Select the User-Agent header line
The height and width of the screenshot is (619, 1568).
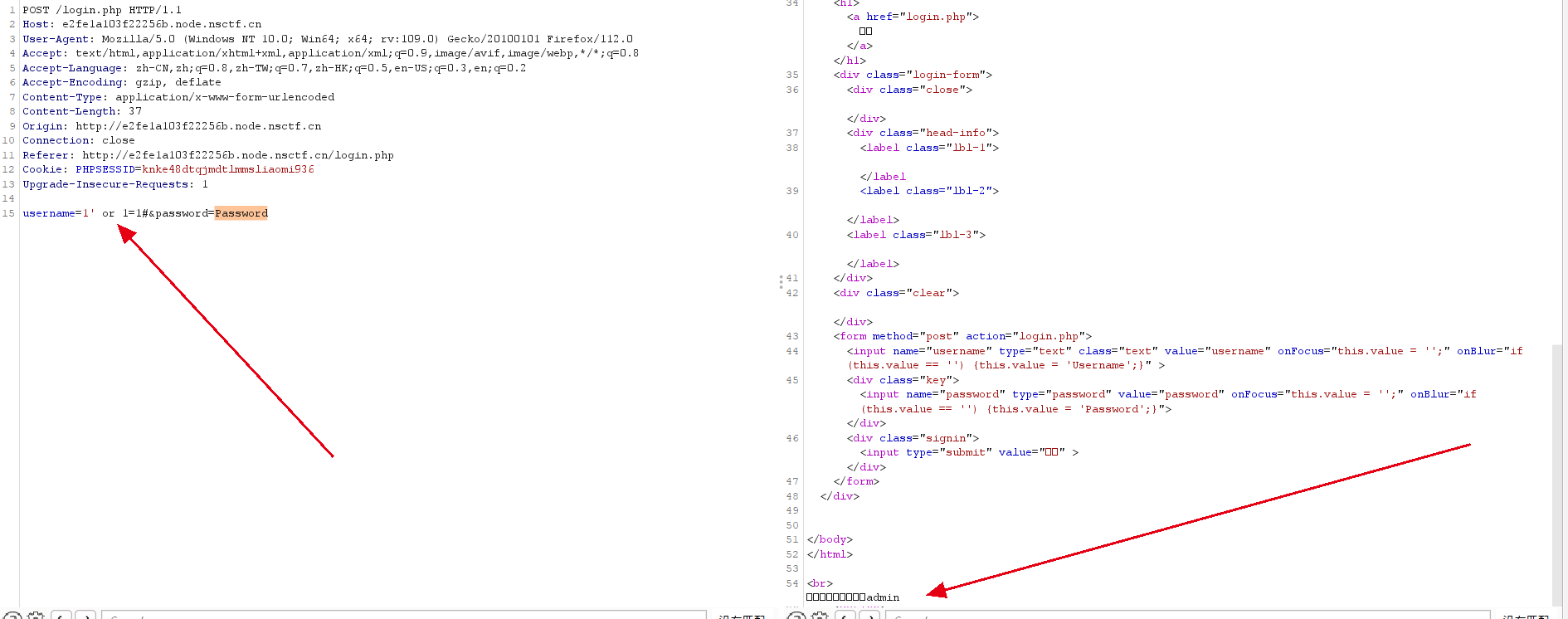point(327,39)
